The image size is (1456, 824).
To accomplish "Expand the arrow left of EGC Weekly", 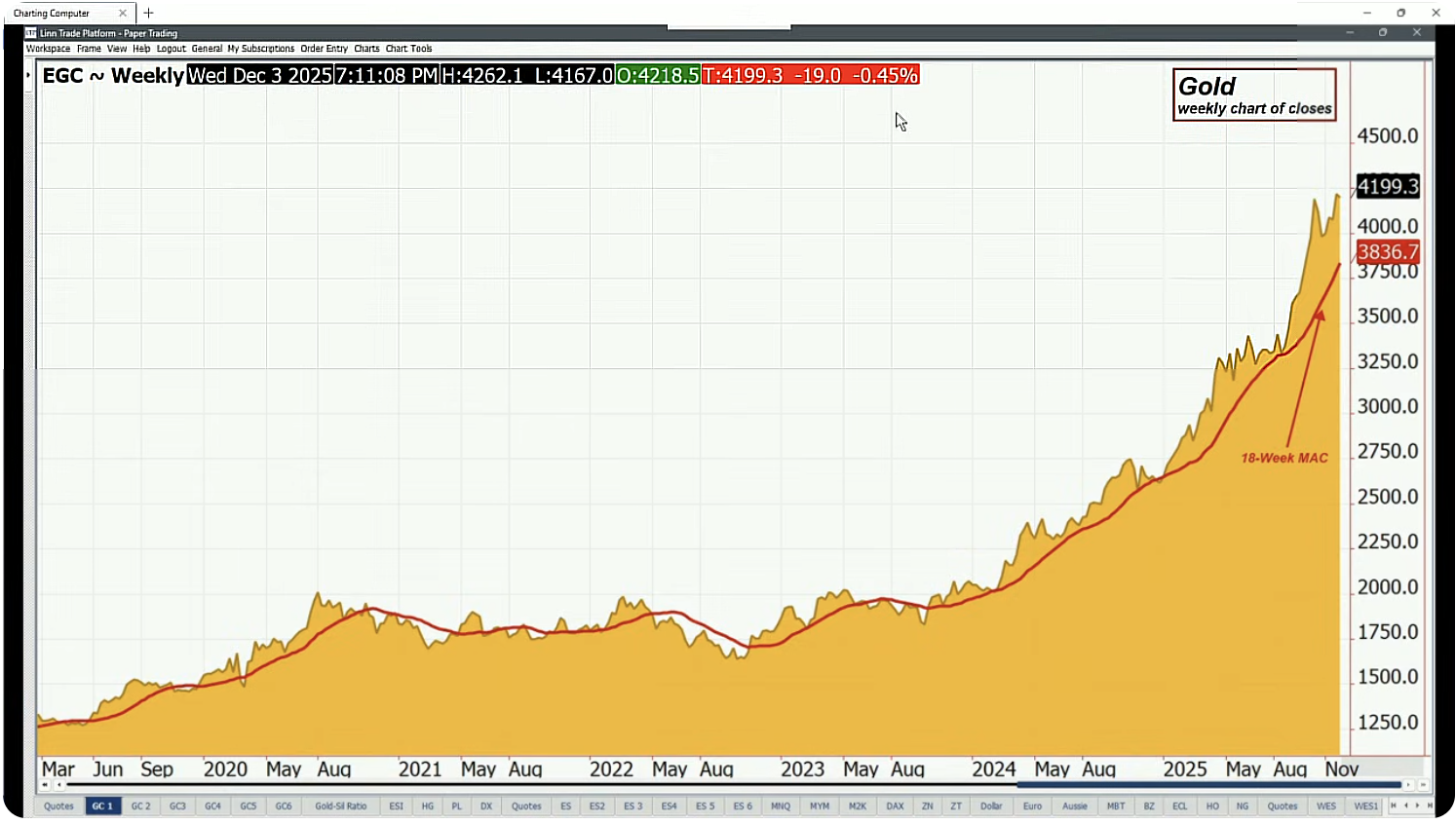I will coord(28,75).
